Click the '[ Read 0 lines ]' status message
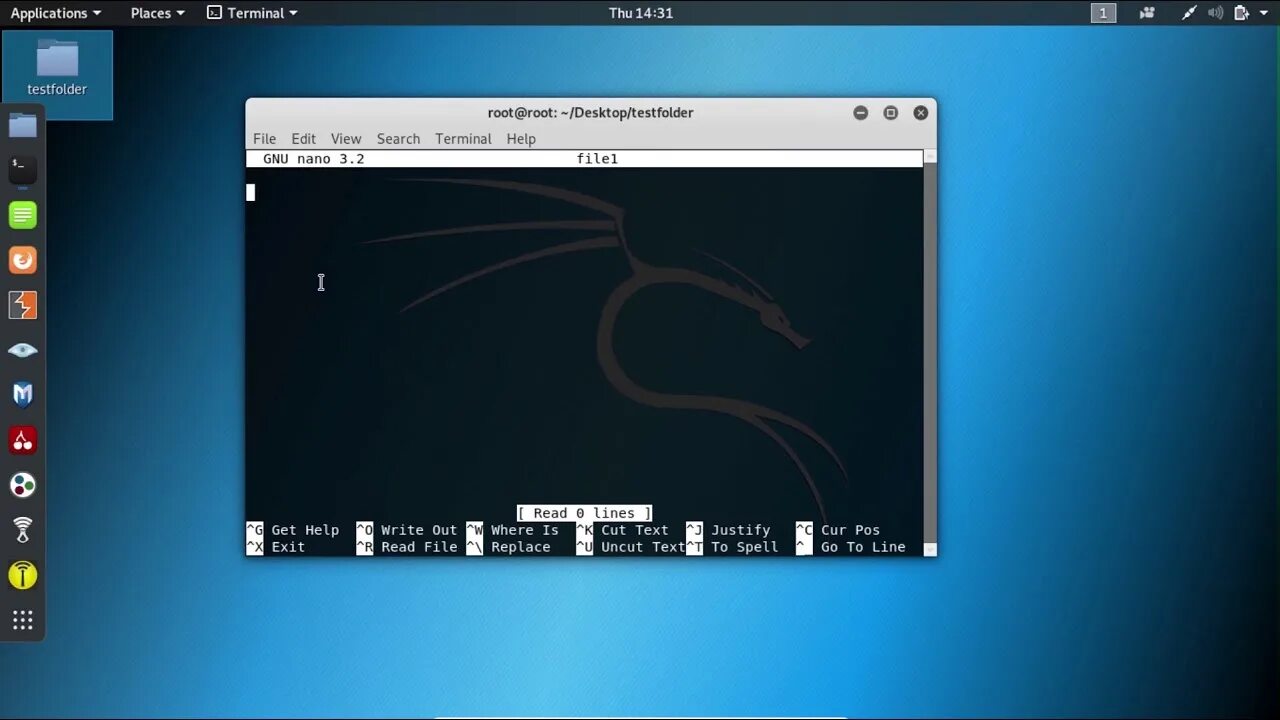This screenshot has height=720, width=1280. tap(584, 513)
